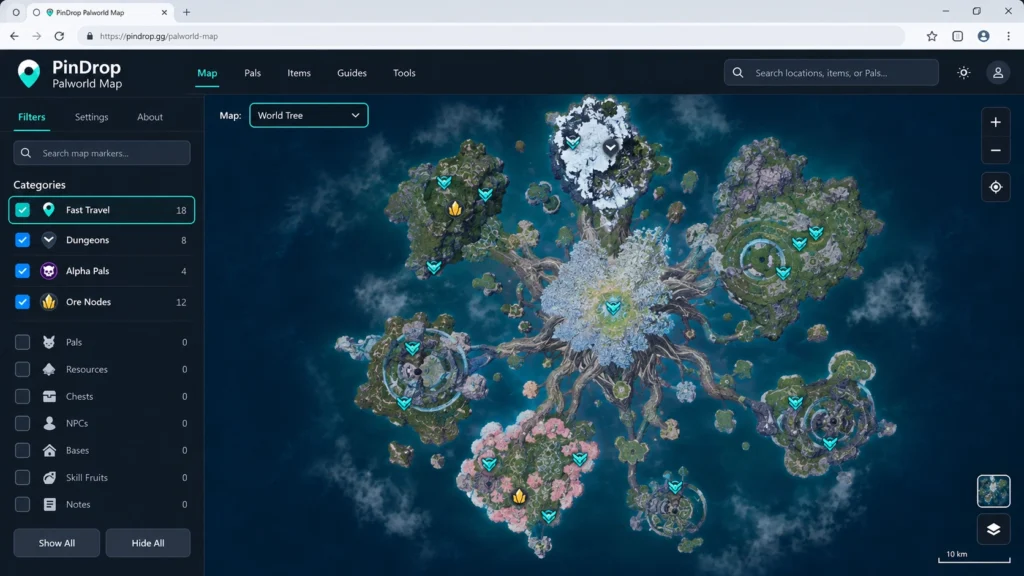
Task: Zoom out with the minus button
Action: click(995, 151)
